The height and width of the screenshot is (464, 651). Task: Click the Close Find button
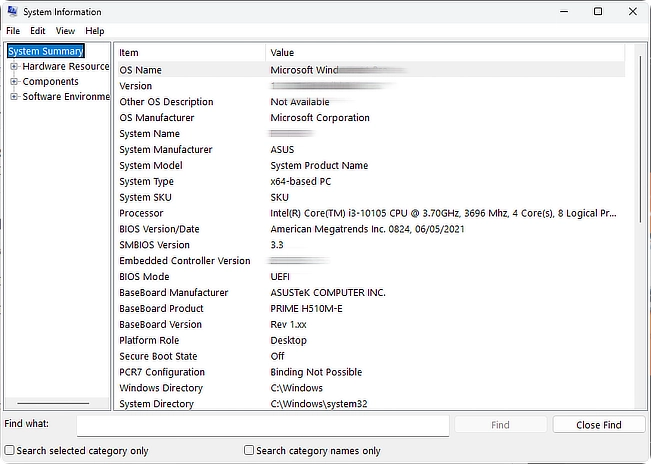[x=599, y=425]
